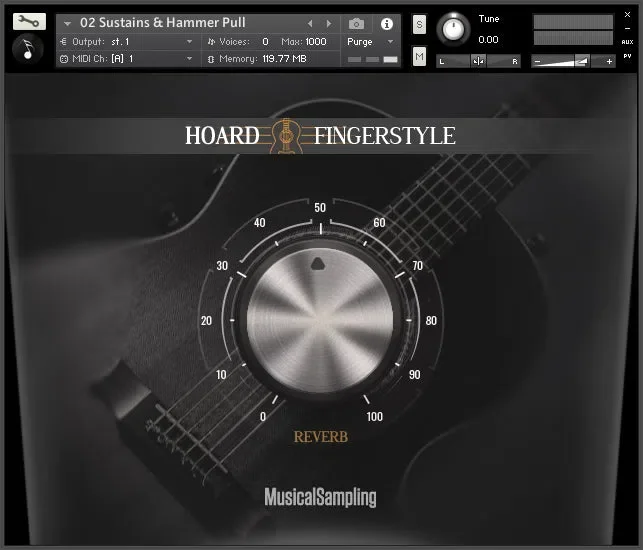
Task: Expand the instrument name dropdown arrow
Action: [x=67, y=24]
